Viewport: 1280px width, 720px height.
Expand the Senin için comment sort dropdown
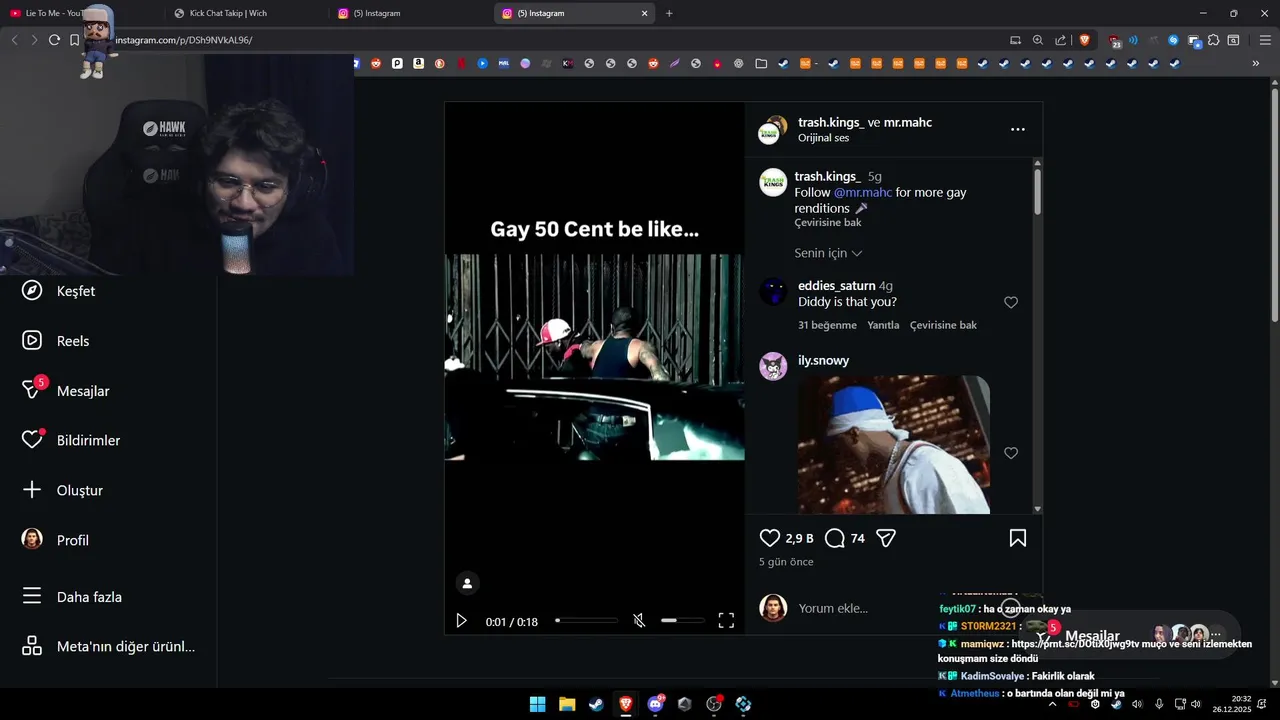[828, 253]
